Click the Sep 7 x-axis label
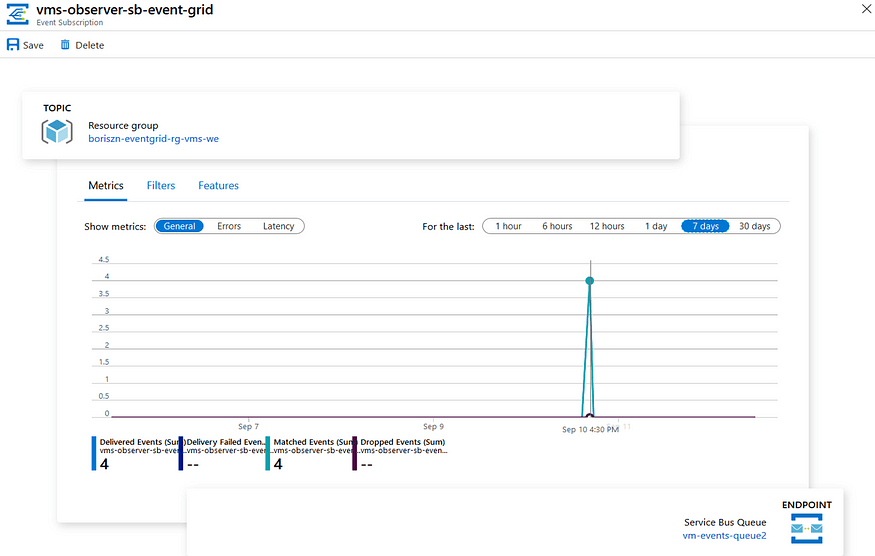This screenshot has height=556, width=875. (x=248, y=426)
